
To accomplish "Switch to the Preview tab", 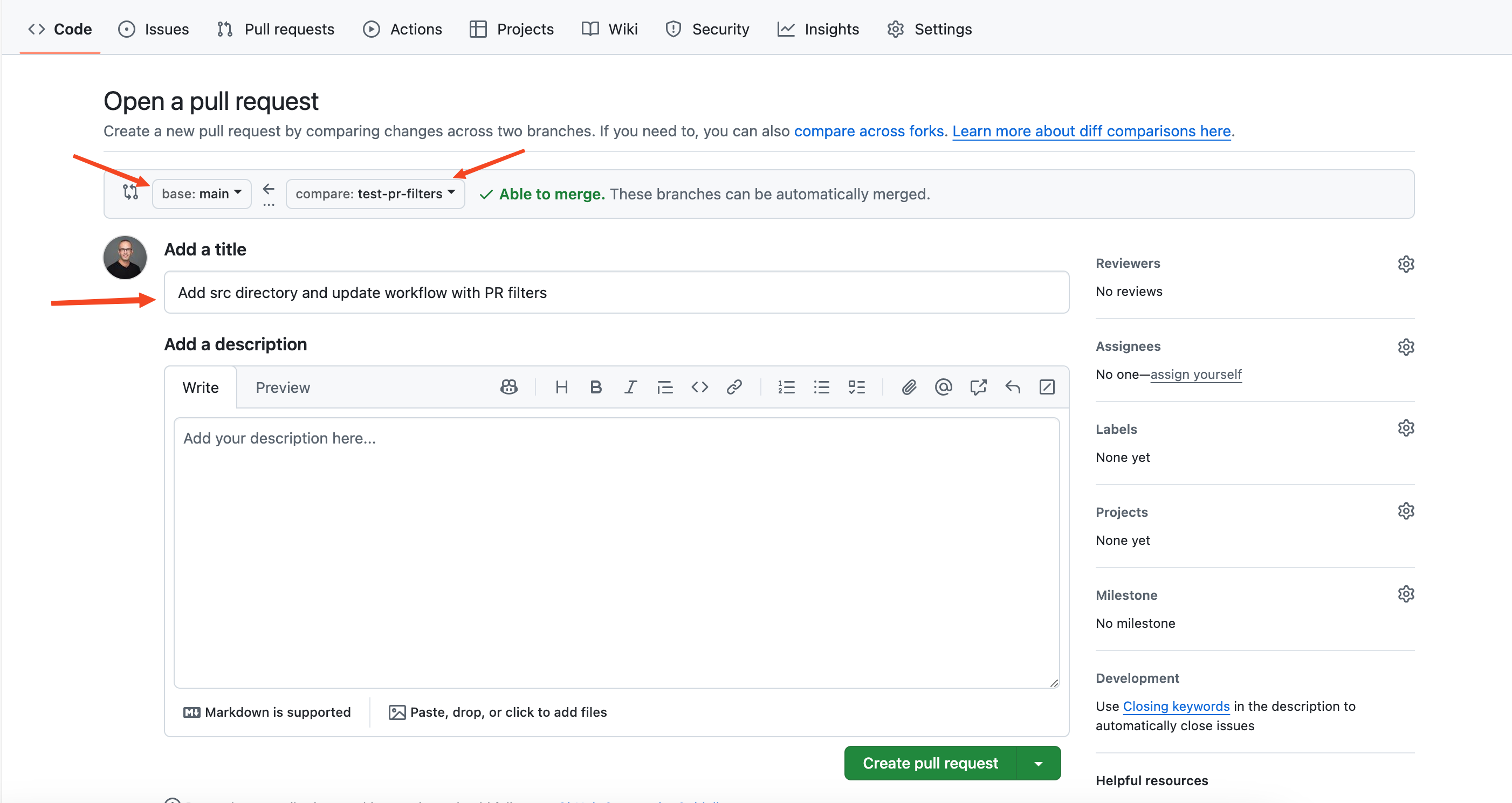I will 283,387.
